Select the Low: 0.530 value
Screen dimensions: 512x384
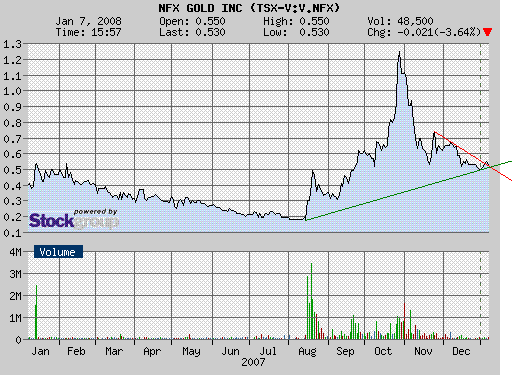pos(296,32)
